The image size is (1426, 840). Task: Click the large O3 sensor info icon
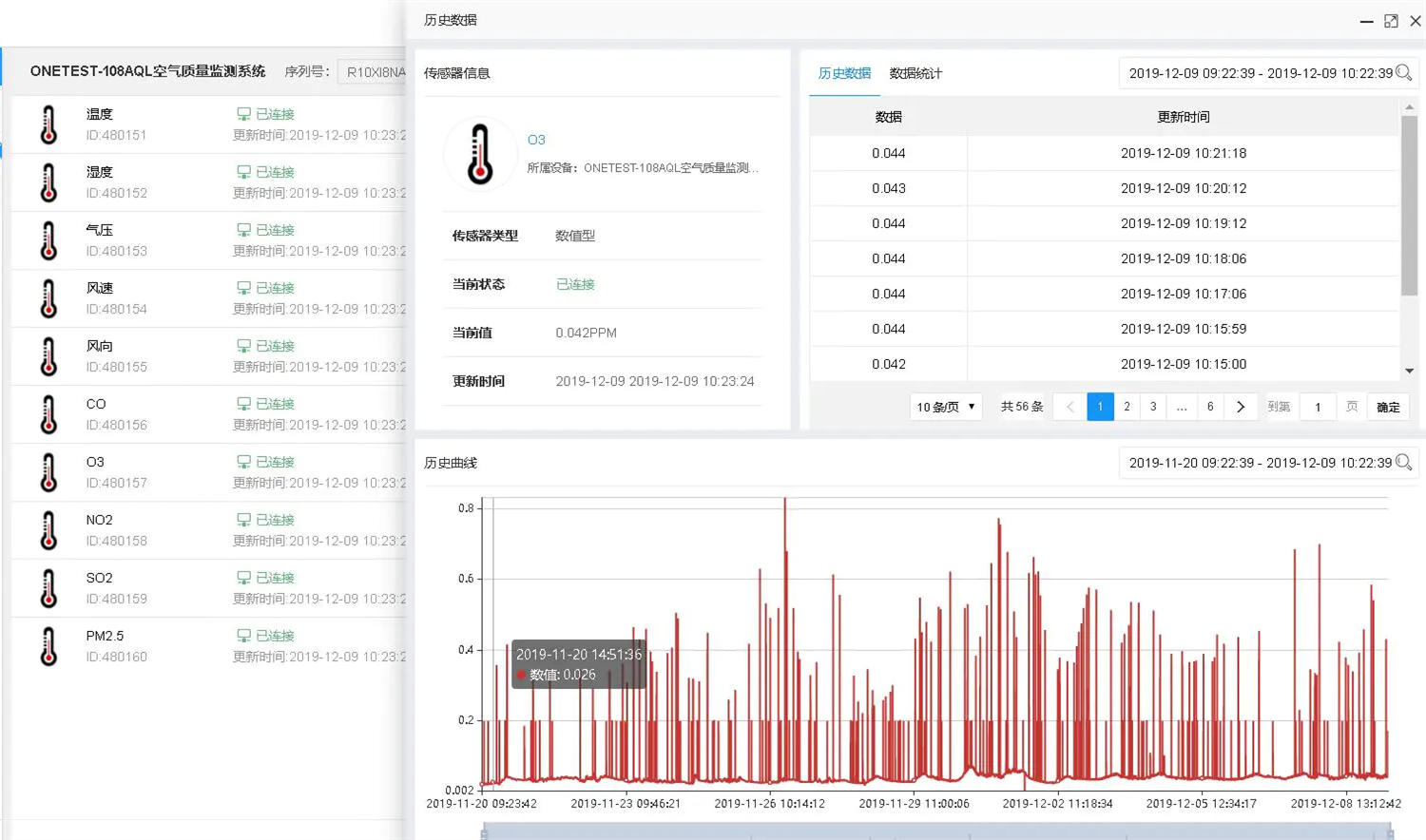pyautogui.click(x=480, y=154)
